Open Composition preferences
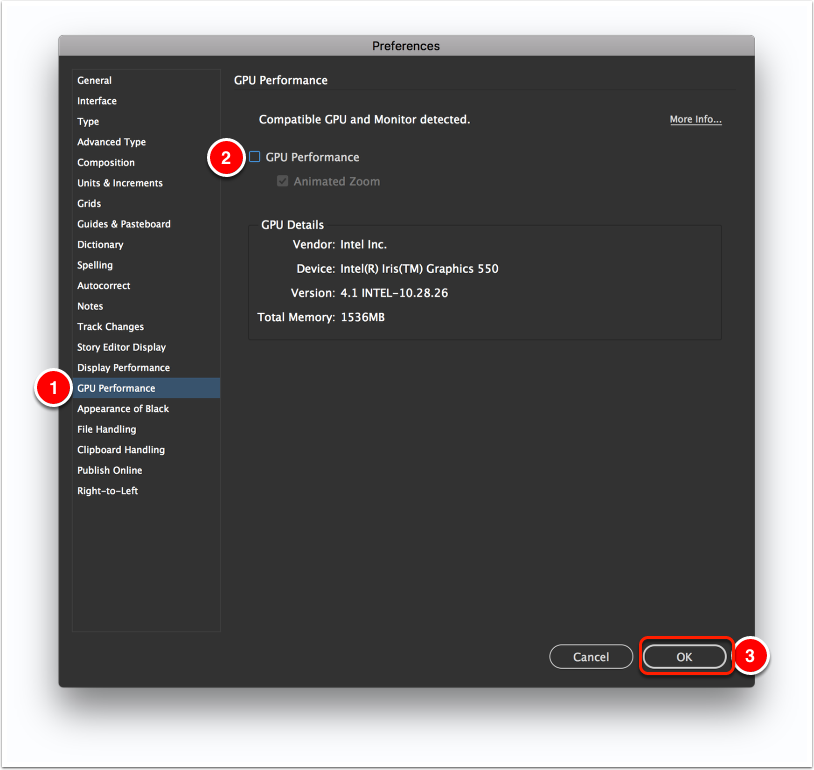Viewport: 814px width, 770px height. [x=106, y=163]
